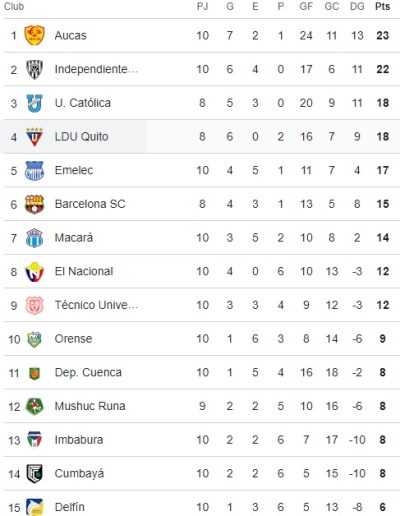The width and height of the screenshot is (400, 516).
Task: Click the Aucas club crest icon
Action: pos(34,35)
